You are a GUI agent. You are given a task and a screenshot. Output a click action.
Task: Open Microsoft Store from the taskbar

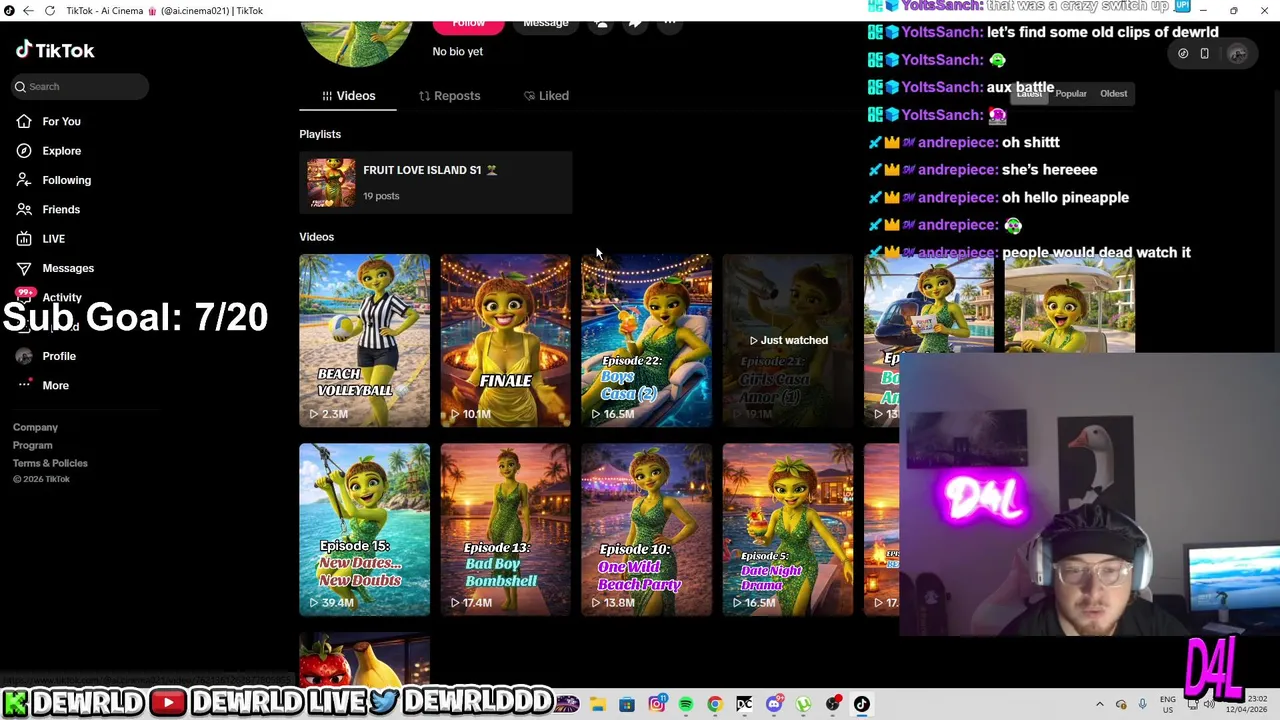coord(626,704)
